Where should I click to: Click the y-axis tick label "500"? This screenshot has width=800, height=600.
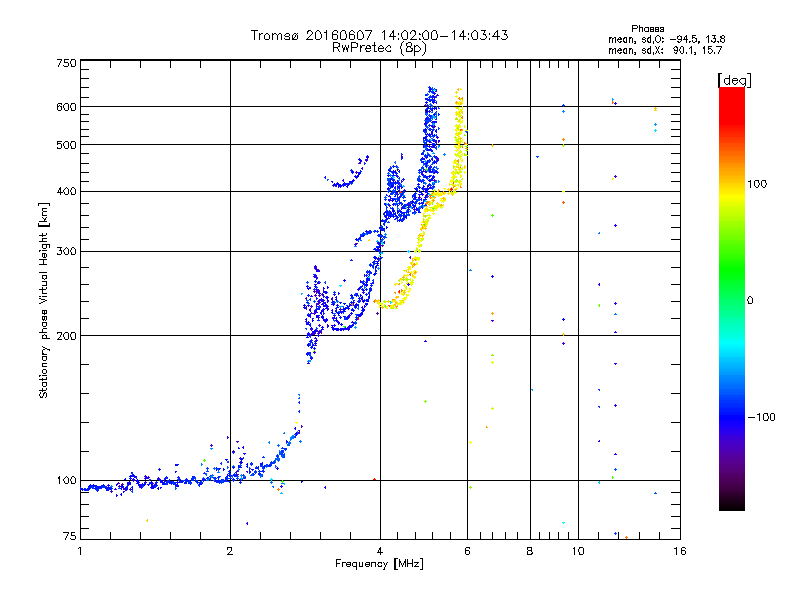coord(66,145)
